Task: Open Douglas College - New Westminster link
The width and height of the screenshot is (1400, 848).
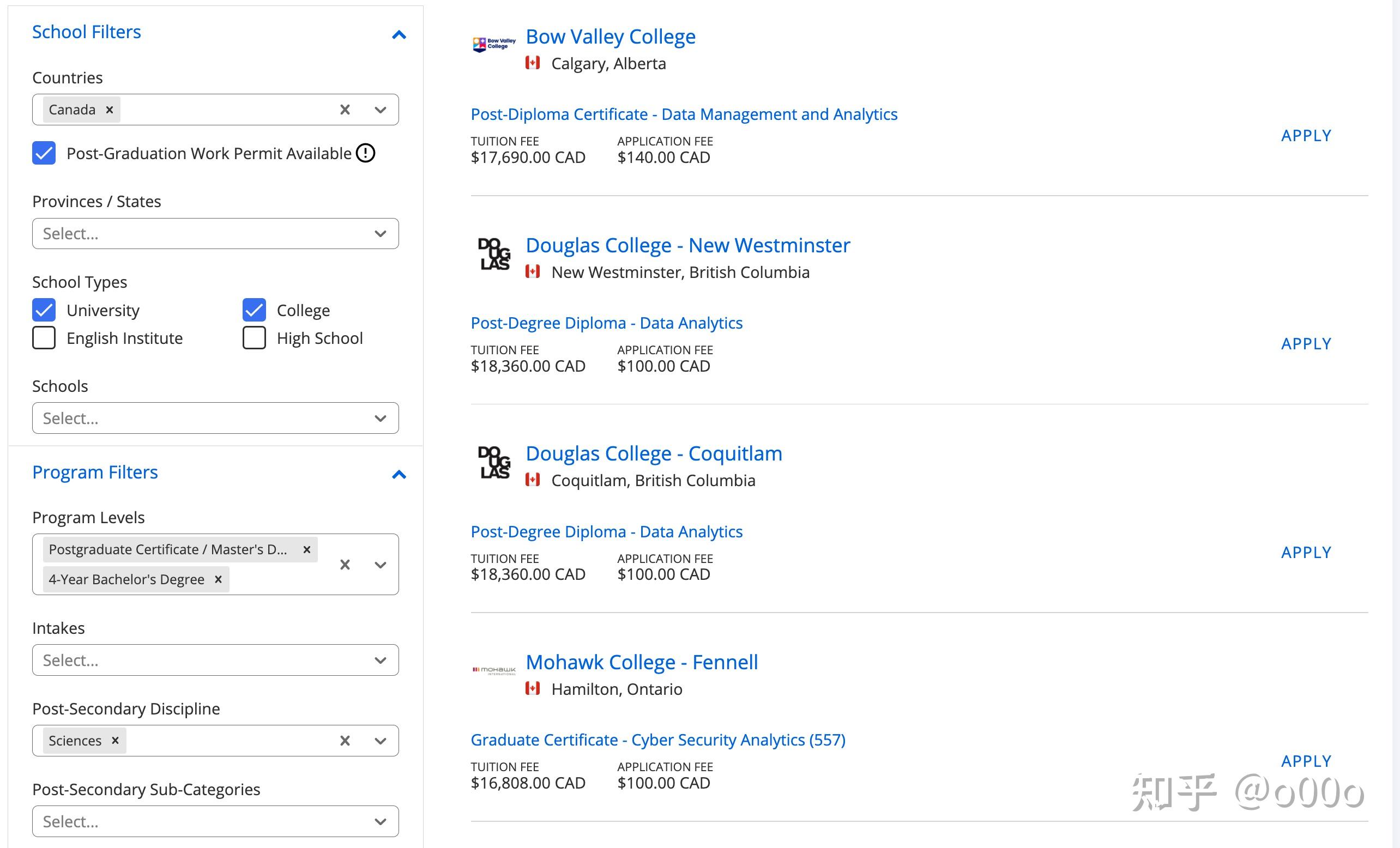Action: tap(687, 245)
